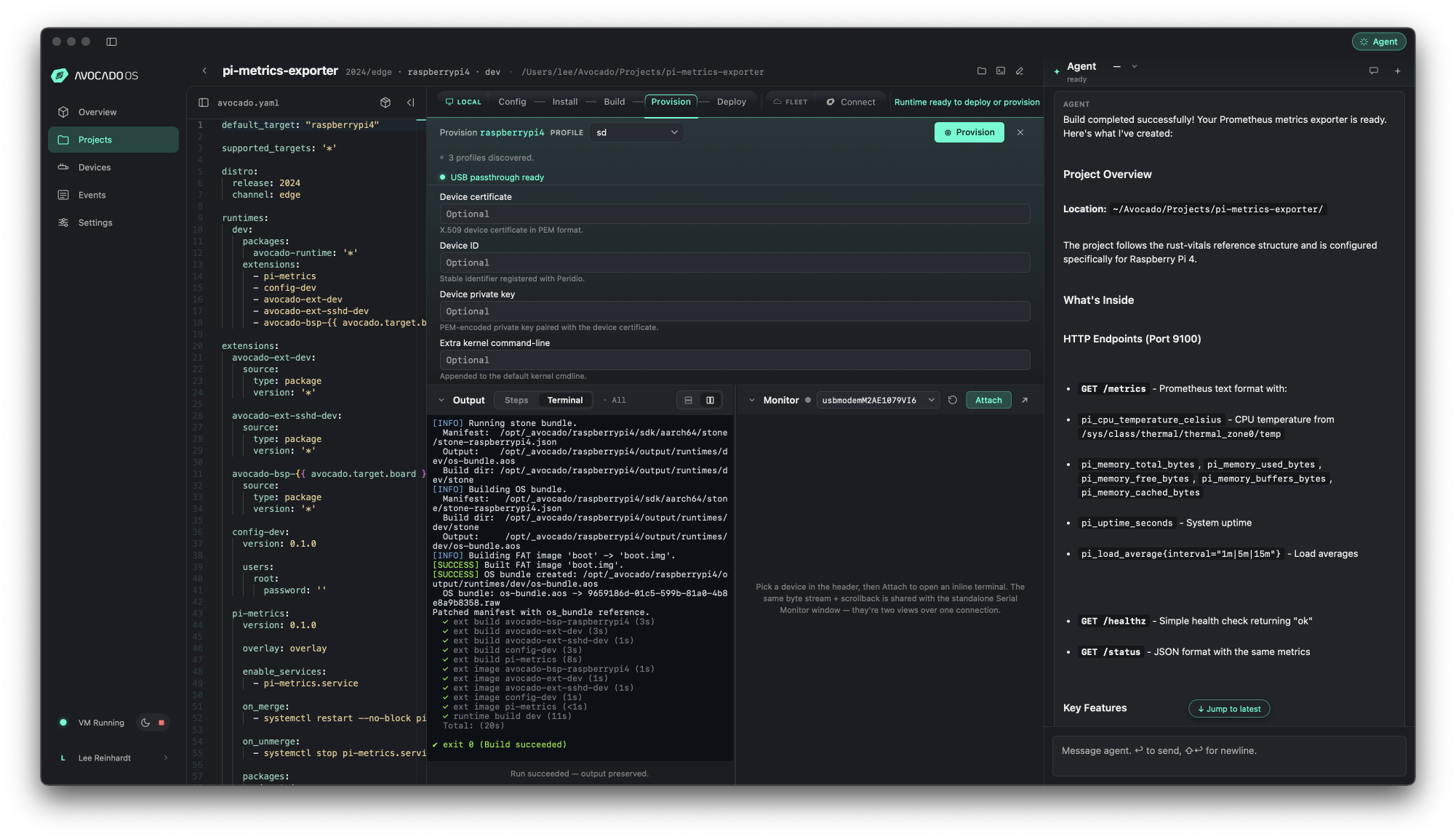The width and height of the screenshot is (1456, 839).
Task: Start a new agent chat with plus icon
Action: point(1398,71)
